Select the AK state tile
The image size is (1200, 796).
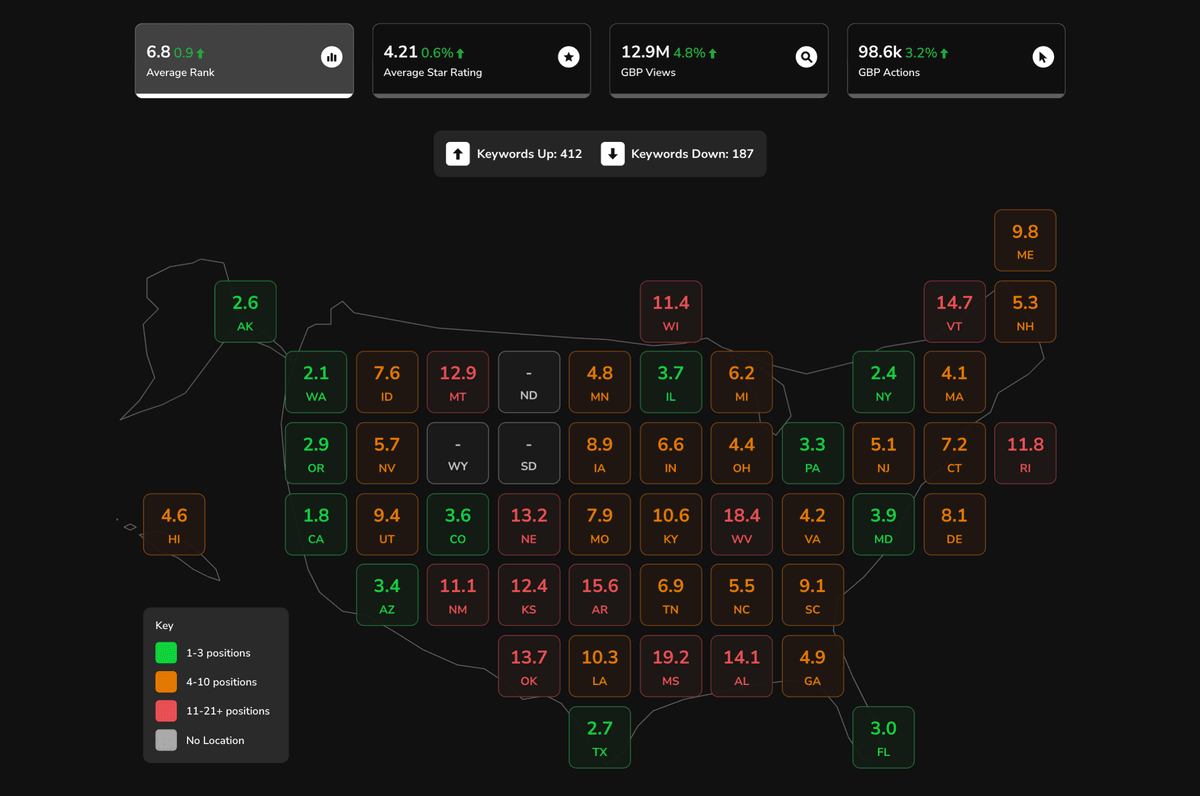(245, 312)
